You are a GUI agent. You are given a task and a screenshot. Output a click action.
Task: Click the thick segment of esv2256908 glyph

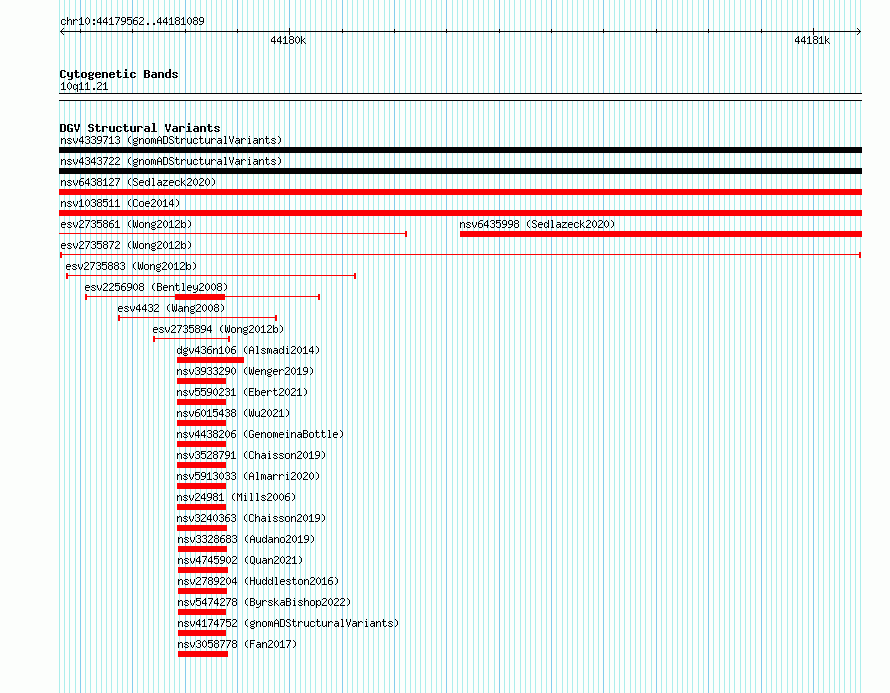[200, 297]
